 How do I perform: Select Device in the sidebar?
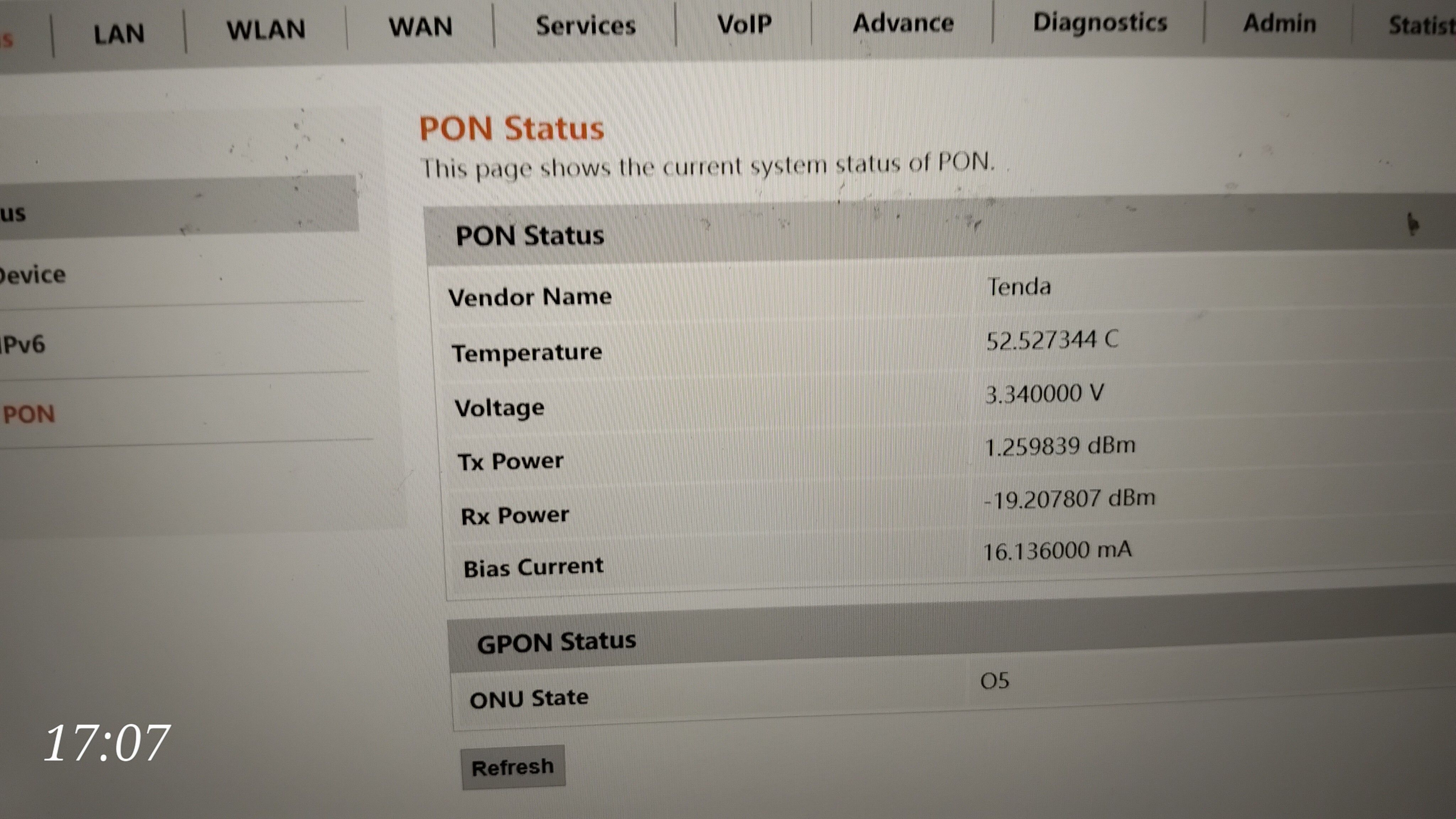pyautogui.click(x=33, y=275)
